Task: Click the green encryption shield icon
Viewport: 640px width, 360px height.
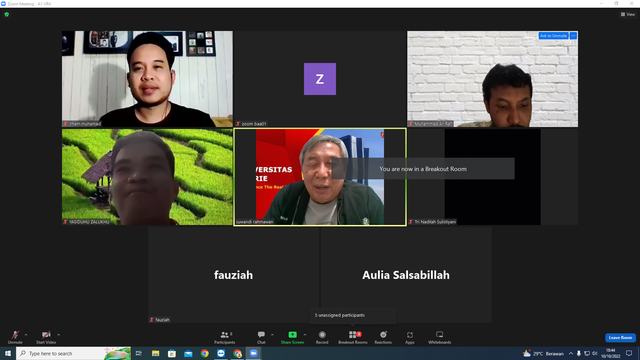Action: (7, 14)
